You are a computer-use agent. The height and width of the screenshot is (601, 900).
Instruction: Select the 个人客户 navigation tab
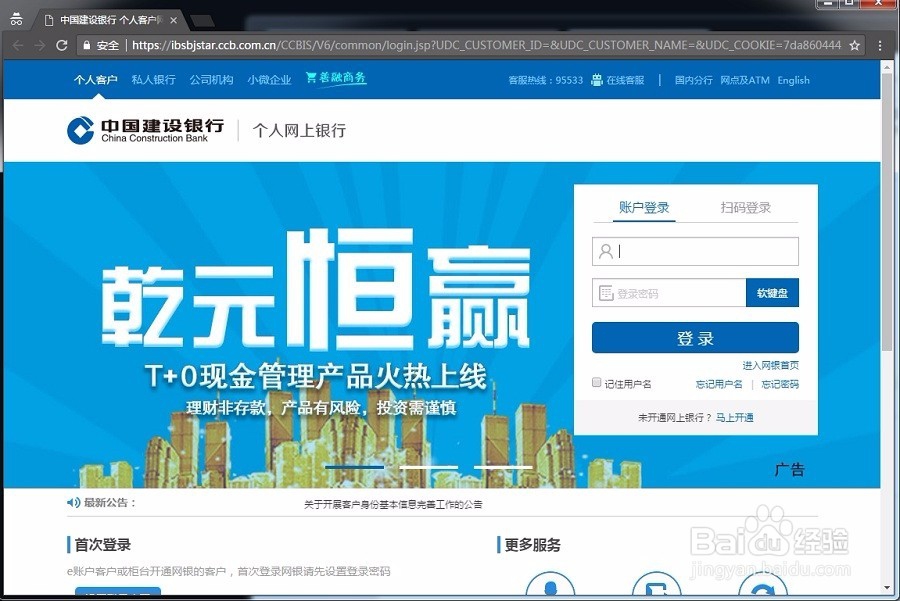[x=95, y=80]
